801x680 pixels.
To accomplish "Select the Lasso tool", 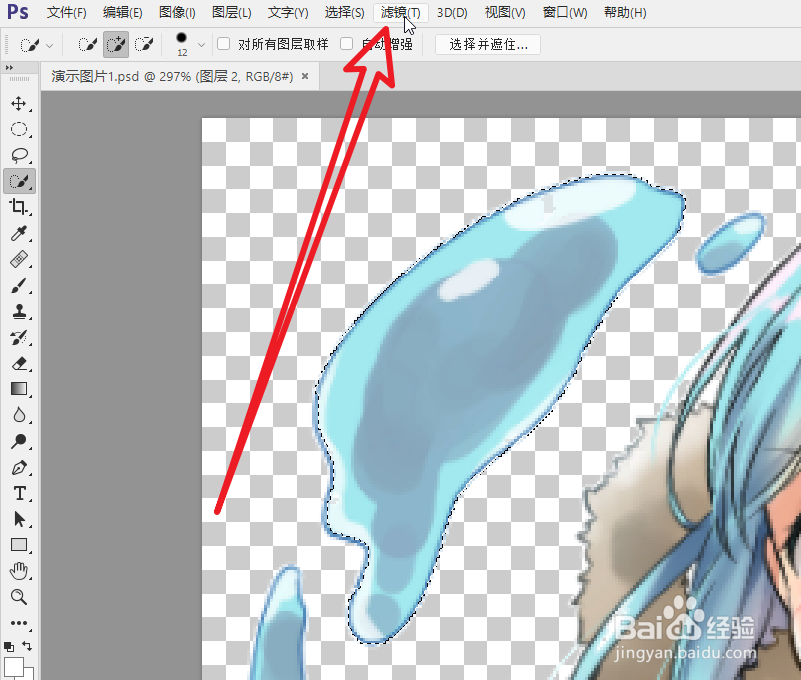I will click(x=19, y=155).
